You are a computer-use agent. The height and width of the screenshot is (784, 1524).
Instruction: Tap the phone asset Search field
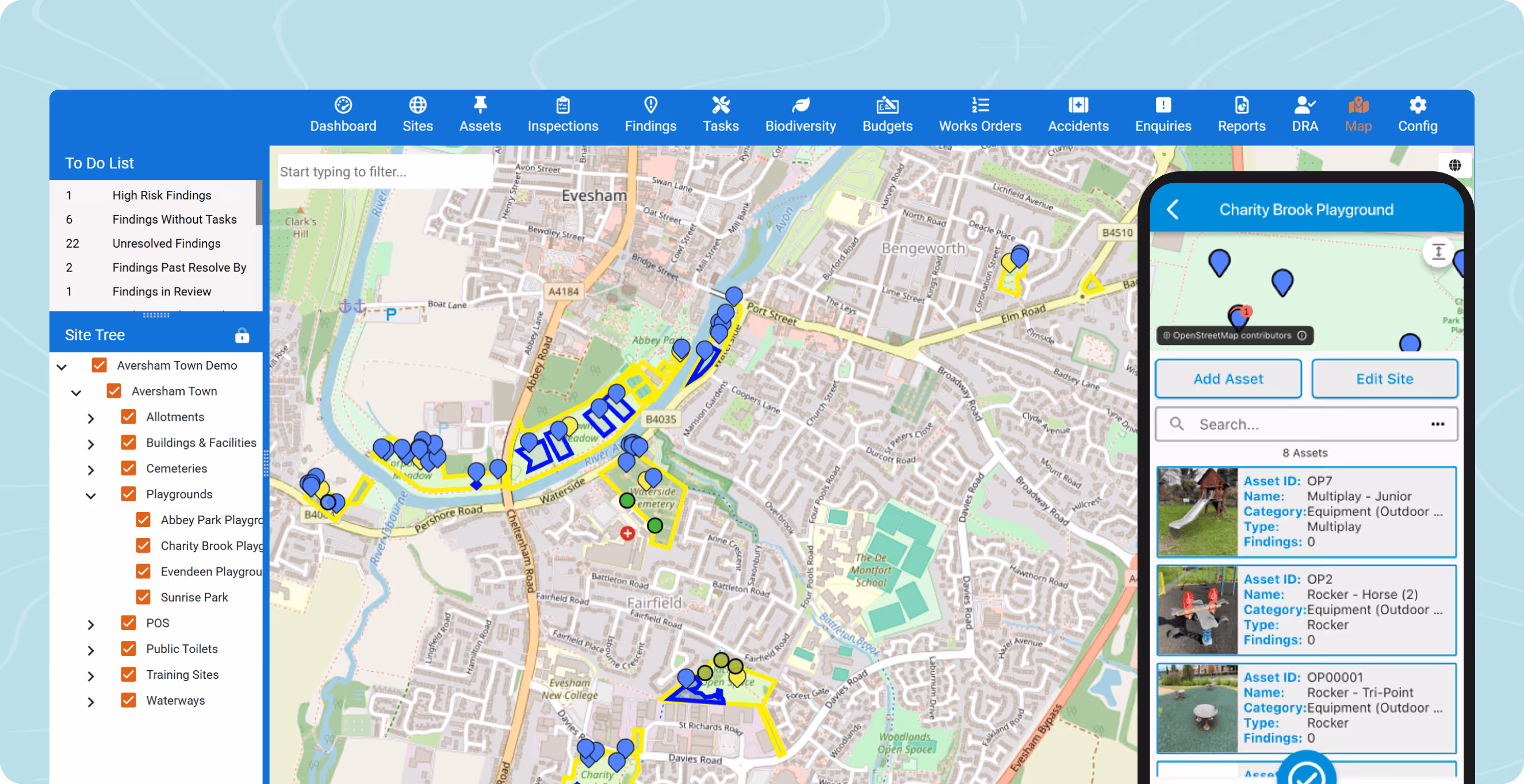(1306, 424)
